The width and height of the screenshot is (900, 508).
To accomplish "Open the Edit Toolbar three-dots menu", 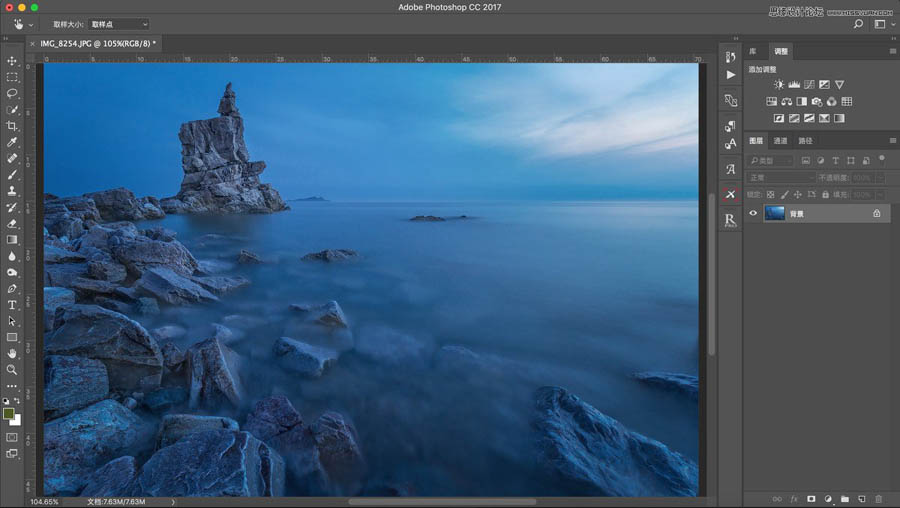I will click(11, 386).
